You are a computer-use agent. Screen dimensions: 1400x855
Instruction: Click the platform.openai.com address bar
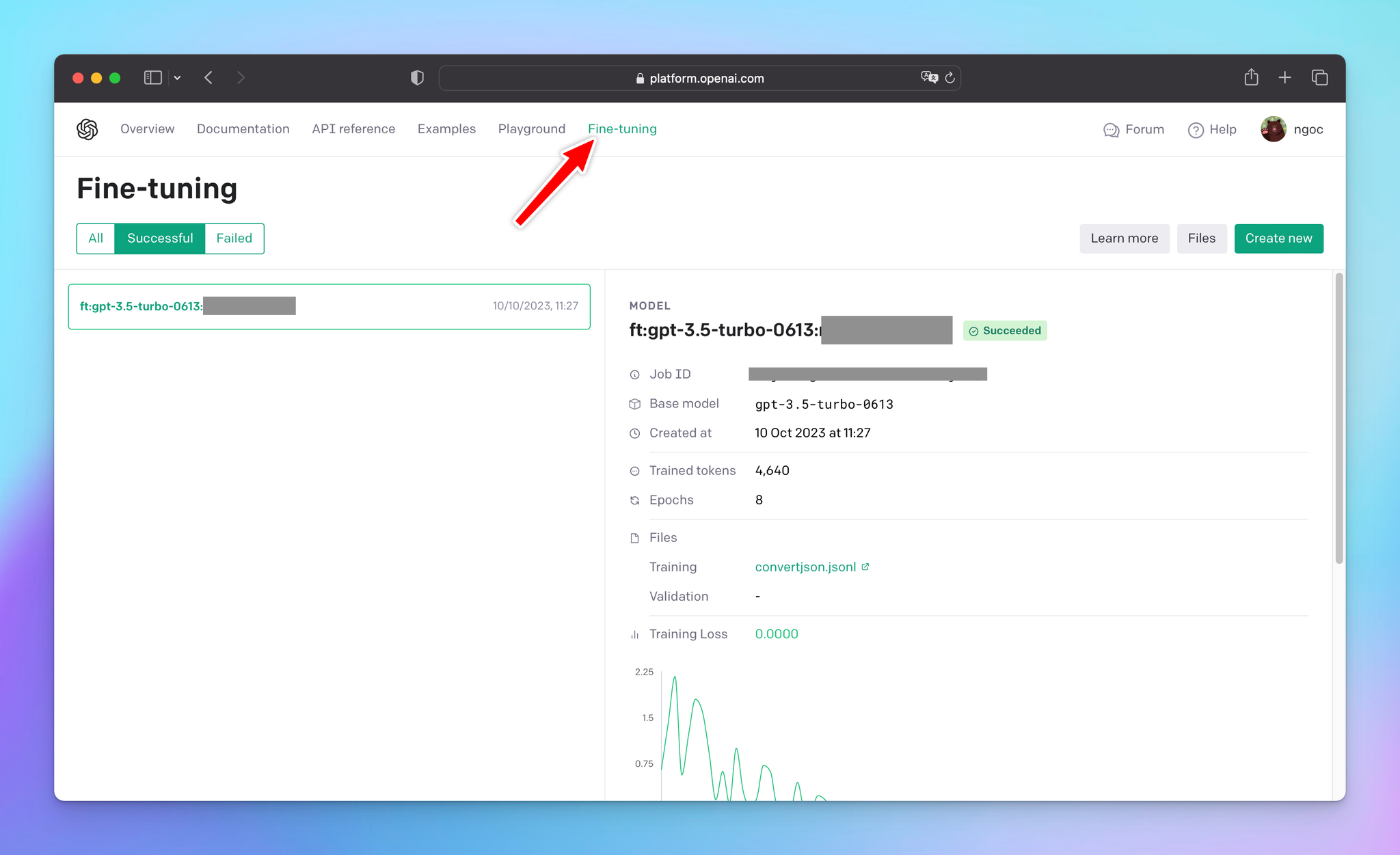click(699, 78)
